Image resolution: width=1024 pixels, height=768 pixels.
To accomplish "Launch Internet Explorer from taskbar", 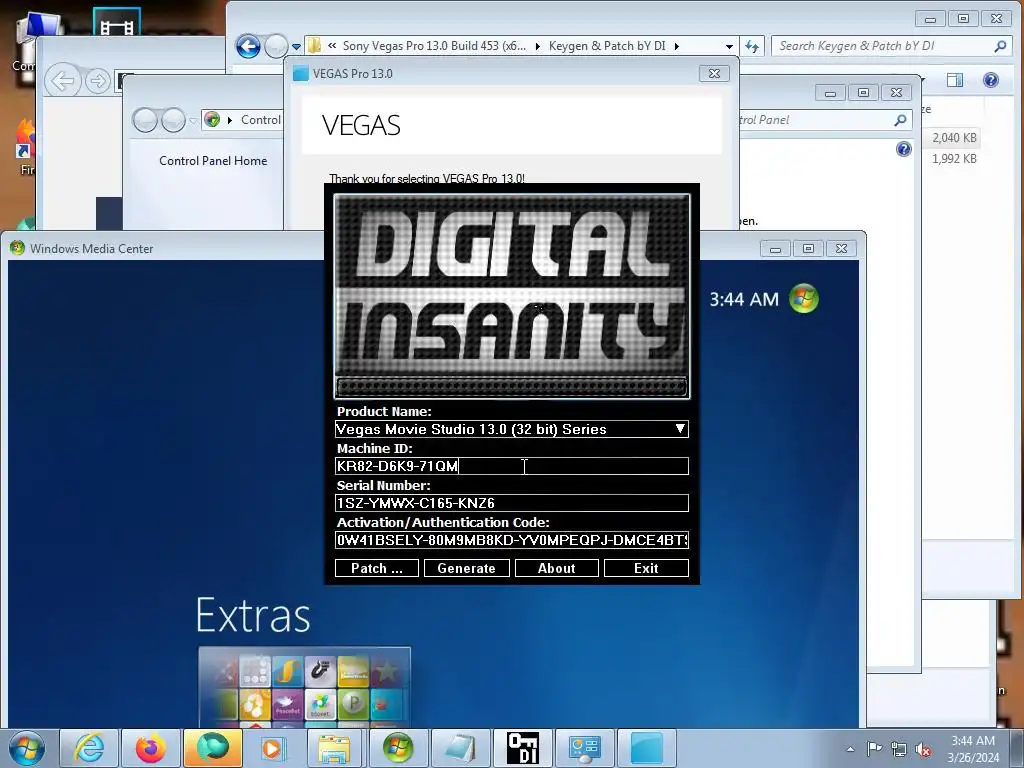I will click(89, 748).
